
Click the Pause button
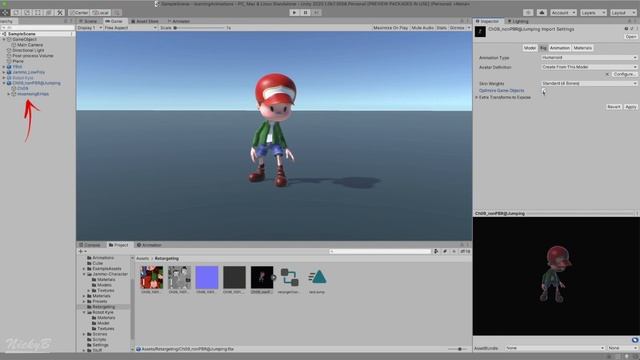(305, 13)
